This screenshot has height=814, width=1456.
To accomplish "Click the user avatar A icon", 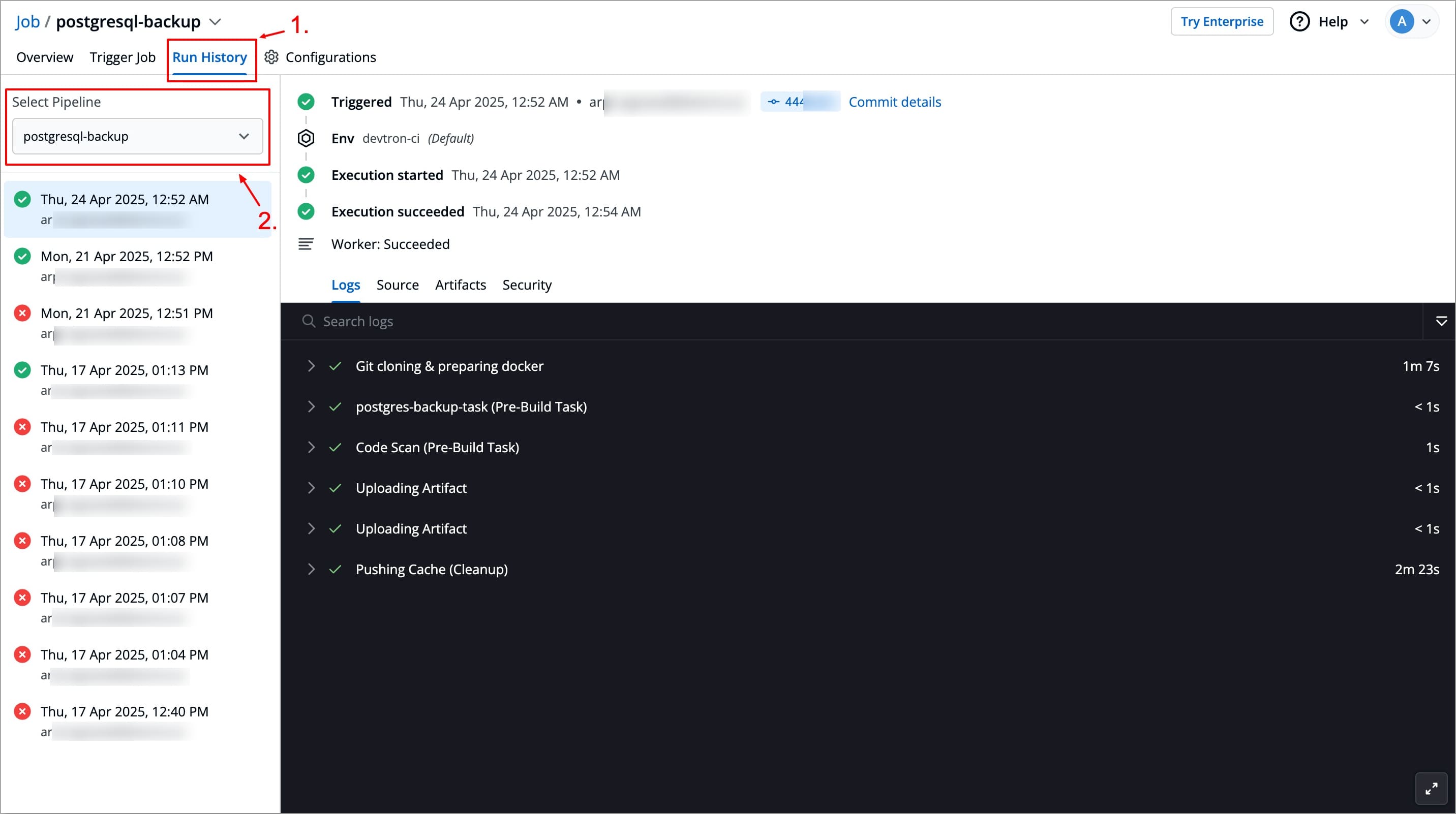I will point(1402,21).
